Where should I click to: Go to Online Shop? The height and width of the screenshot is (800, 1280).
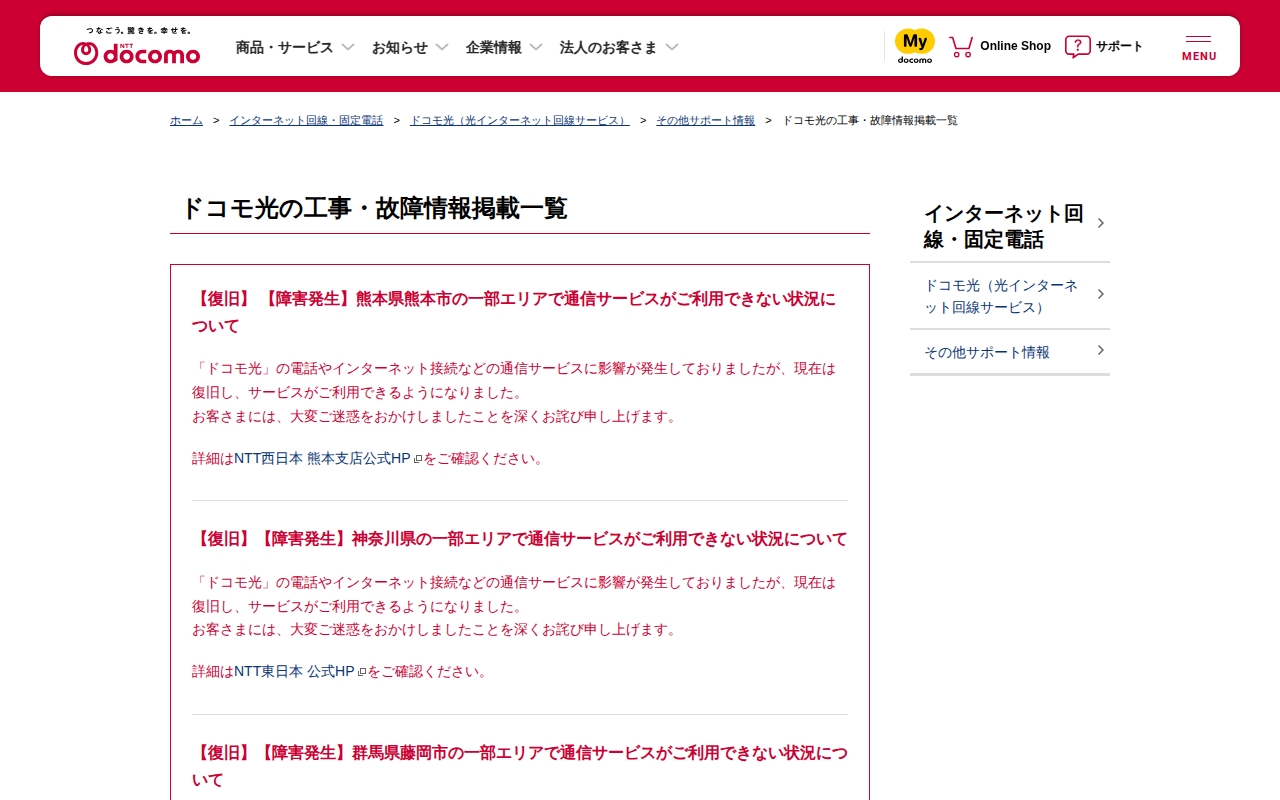click(x=1015, y=46)
